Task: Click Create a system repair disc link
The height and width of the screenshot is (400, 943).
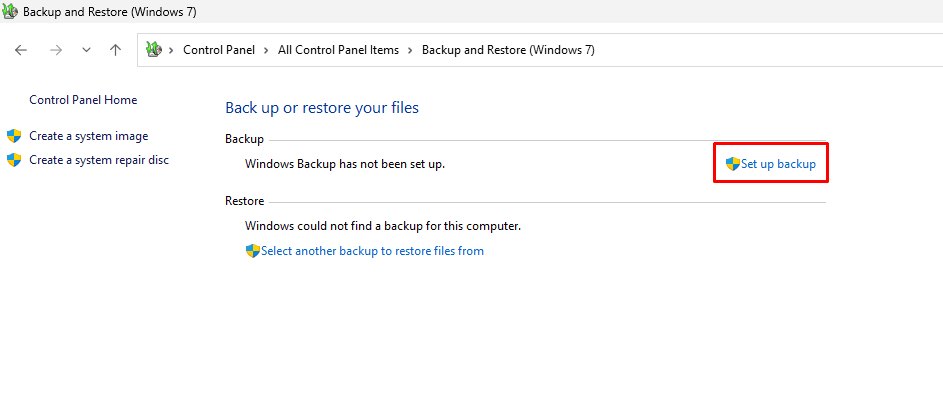Action: tap(99, 160)
